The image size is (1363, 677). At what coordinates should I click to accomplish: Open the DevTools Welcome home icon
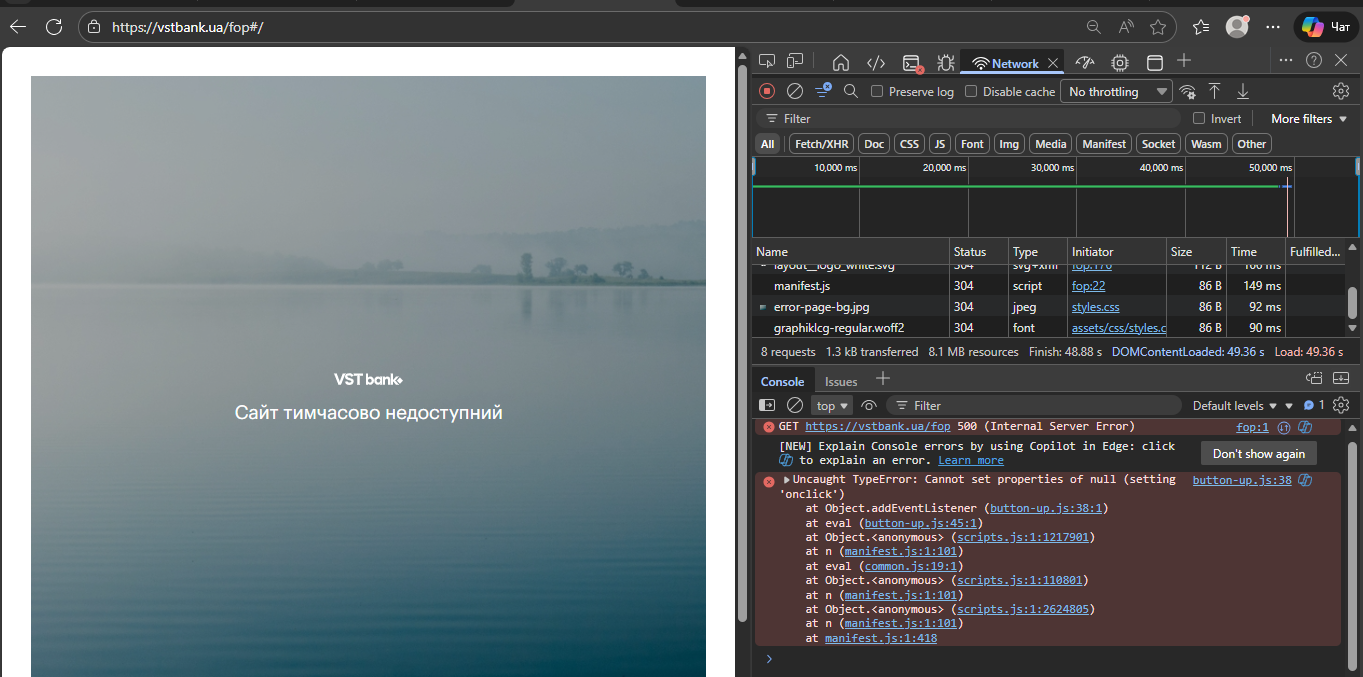(841, 63)
